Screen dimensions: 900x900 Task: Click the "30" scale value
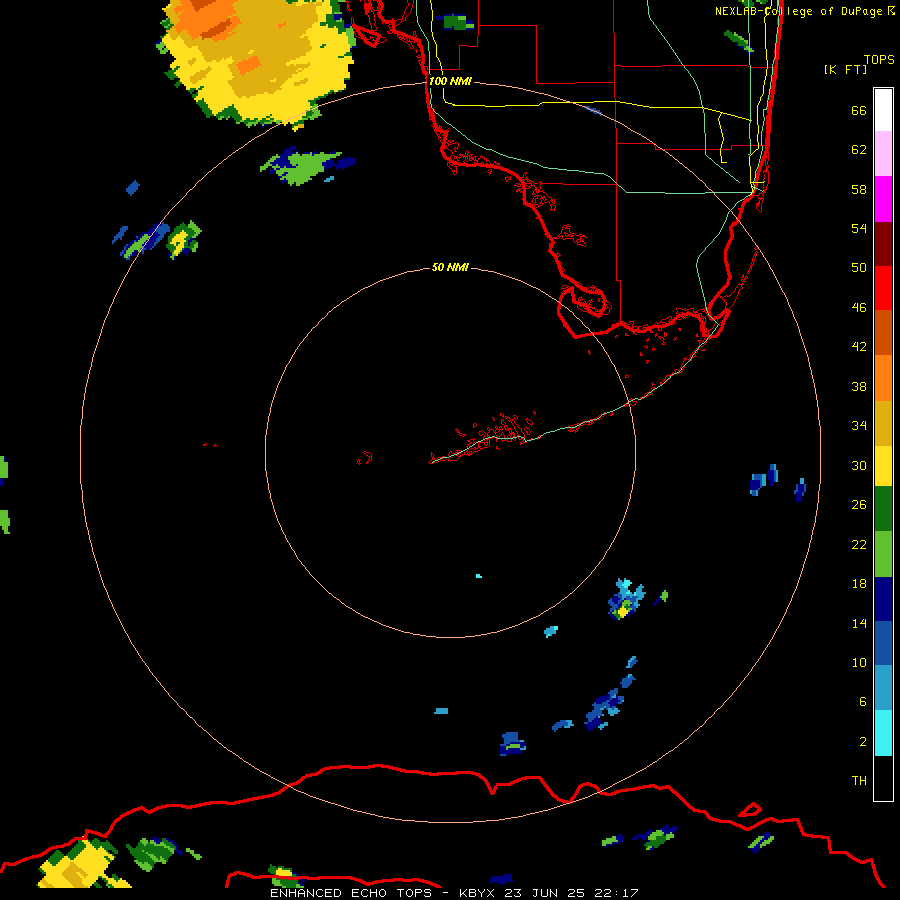(x=859, y=465)
